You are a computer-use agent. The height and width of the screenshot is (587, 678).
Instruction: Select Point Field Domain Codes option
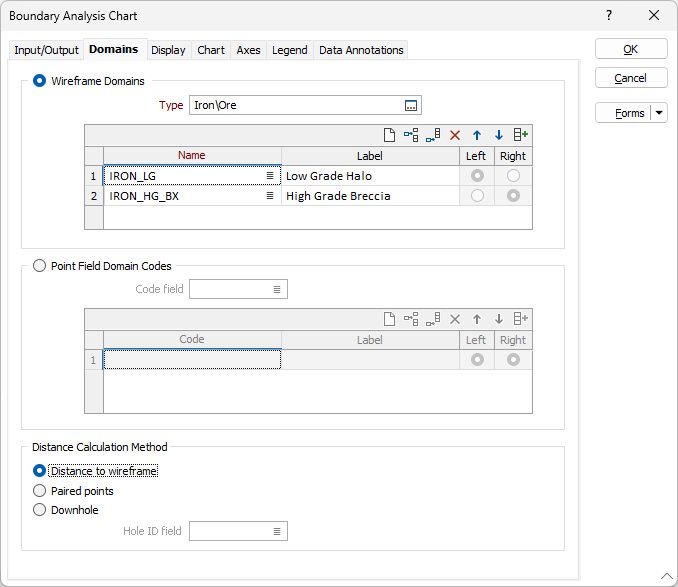click(39, 266)
